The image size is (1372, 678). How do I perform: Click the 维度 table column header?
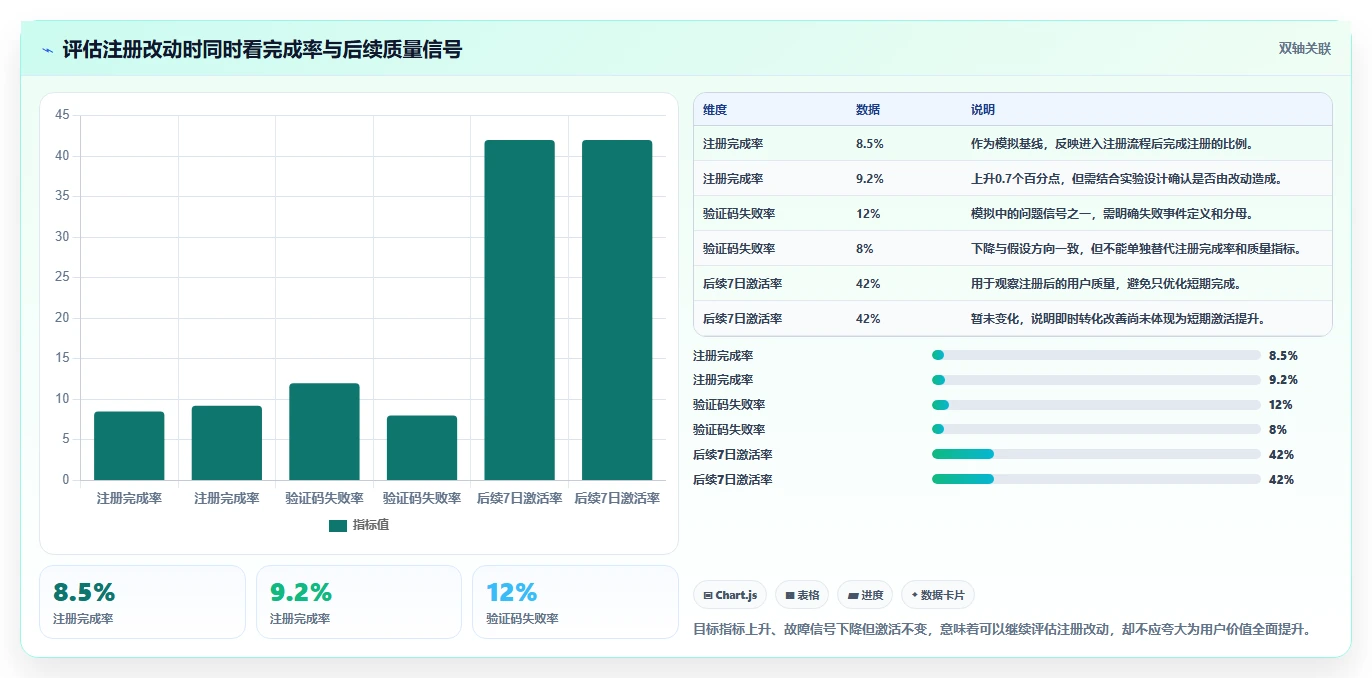715,110
